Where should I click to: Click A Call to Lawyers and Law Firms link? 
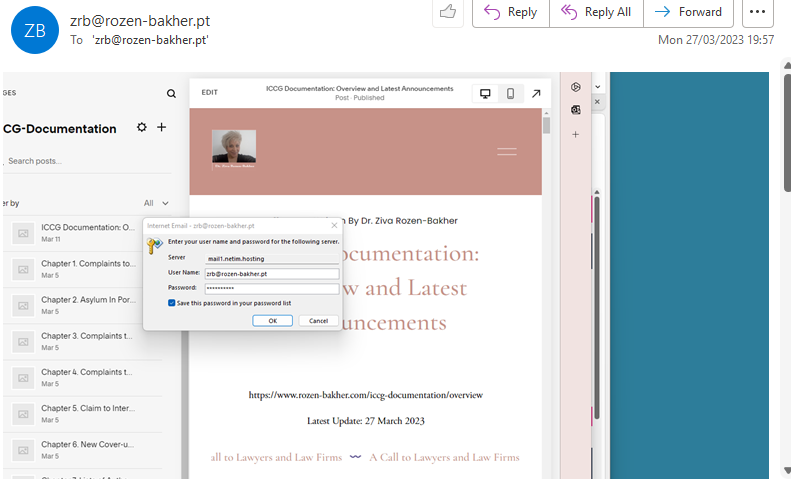[x=444, y=457]
